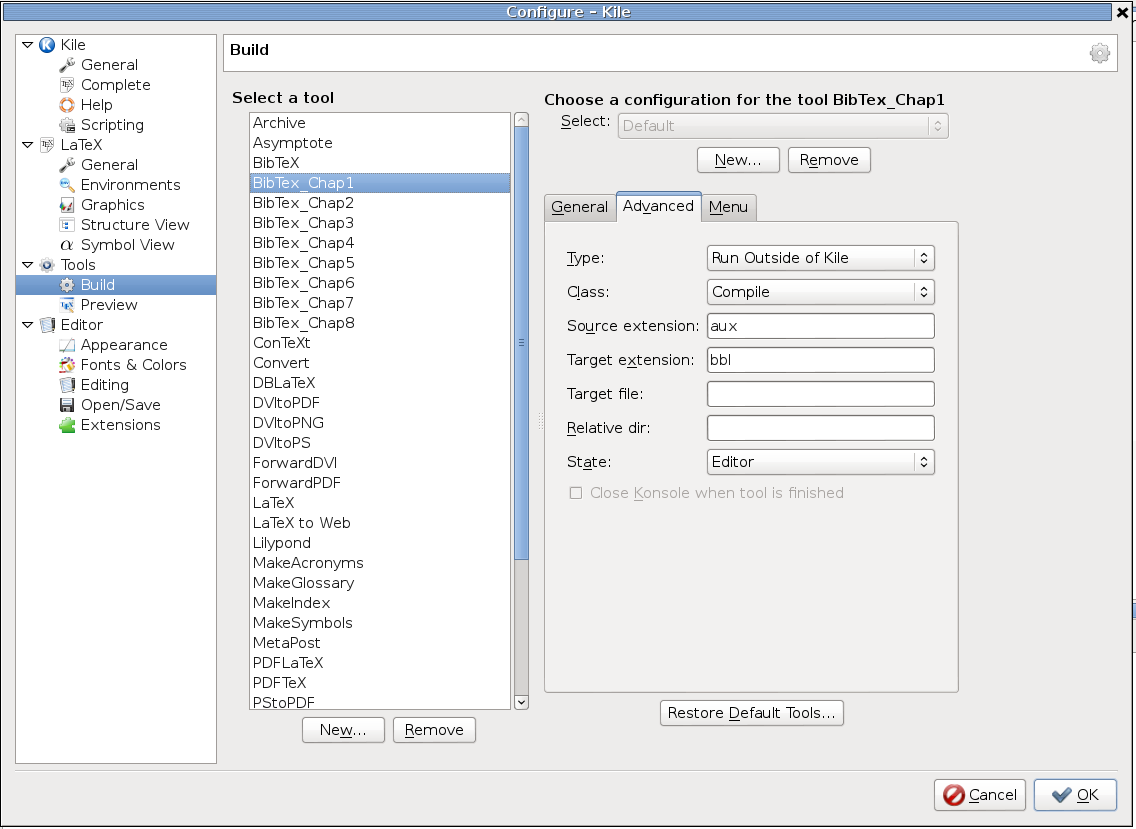
Task: Click the LaTeX category icon
Action: pos(47,145)
